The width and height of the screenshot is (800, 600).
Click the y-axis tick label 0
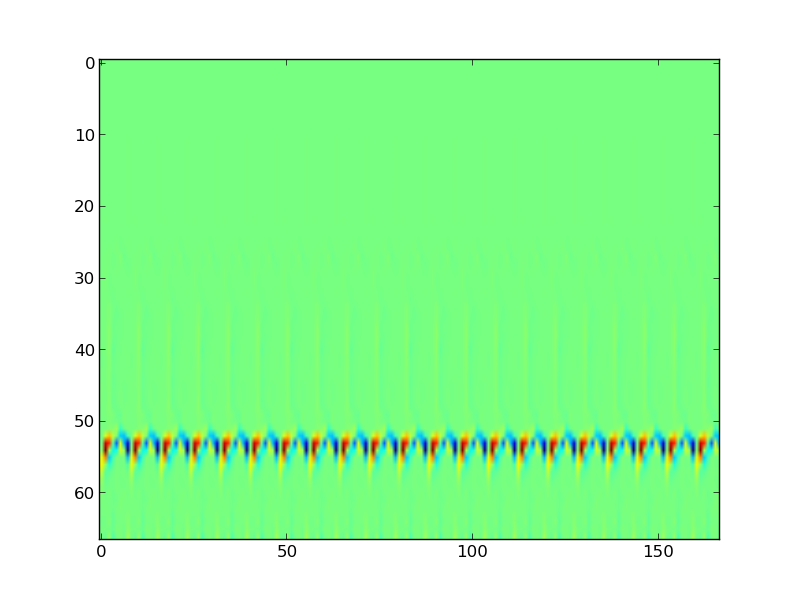point(88,63)
